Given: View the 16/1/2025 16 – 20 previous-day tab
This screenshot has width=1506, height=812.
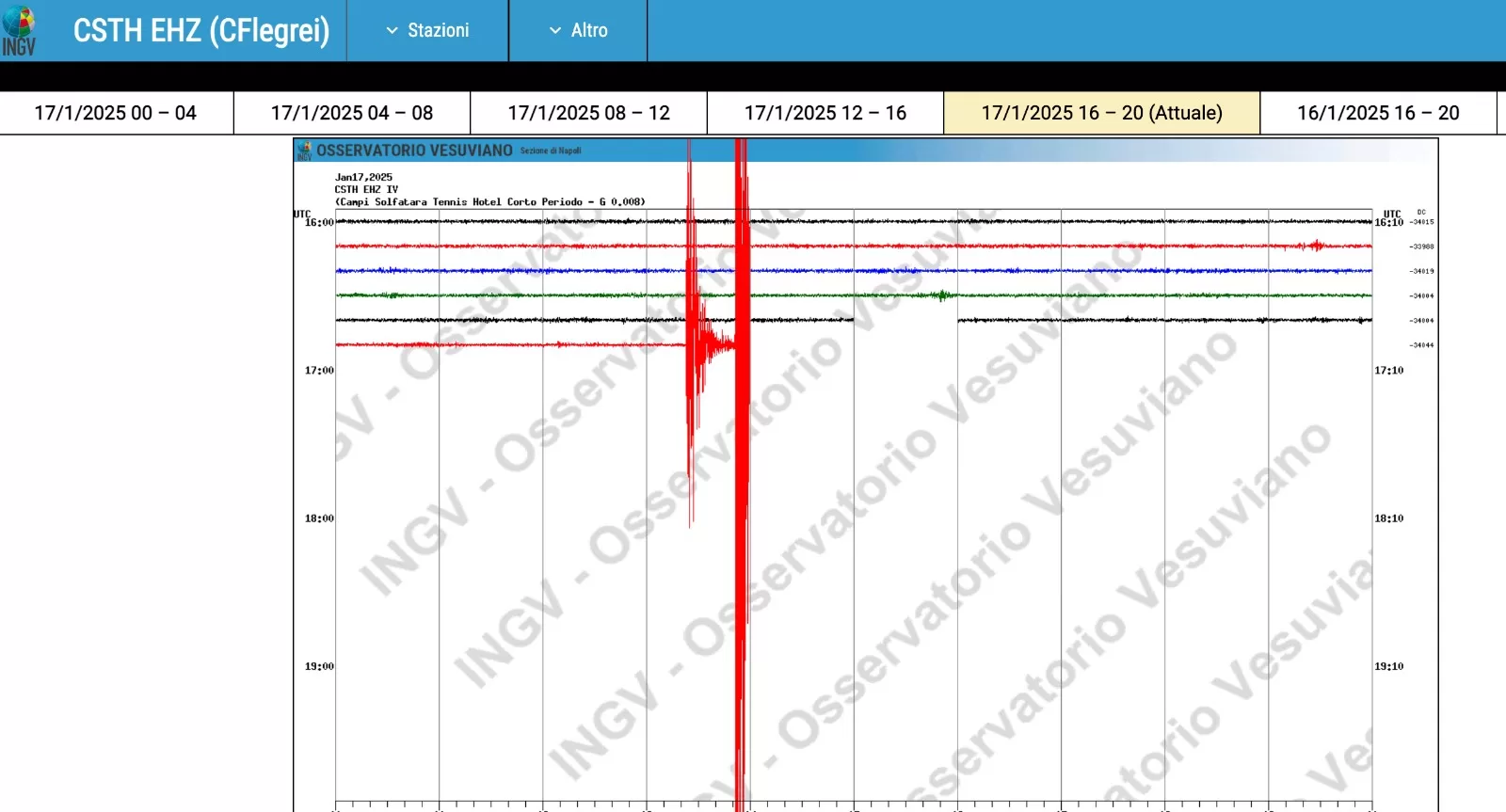Looking at the screenshot, I should [1378, 113].
